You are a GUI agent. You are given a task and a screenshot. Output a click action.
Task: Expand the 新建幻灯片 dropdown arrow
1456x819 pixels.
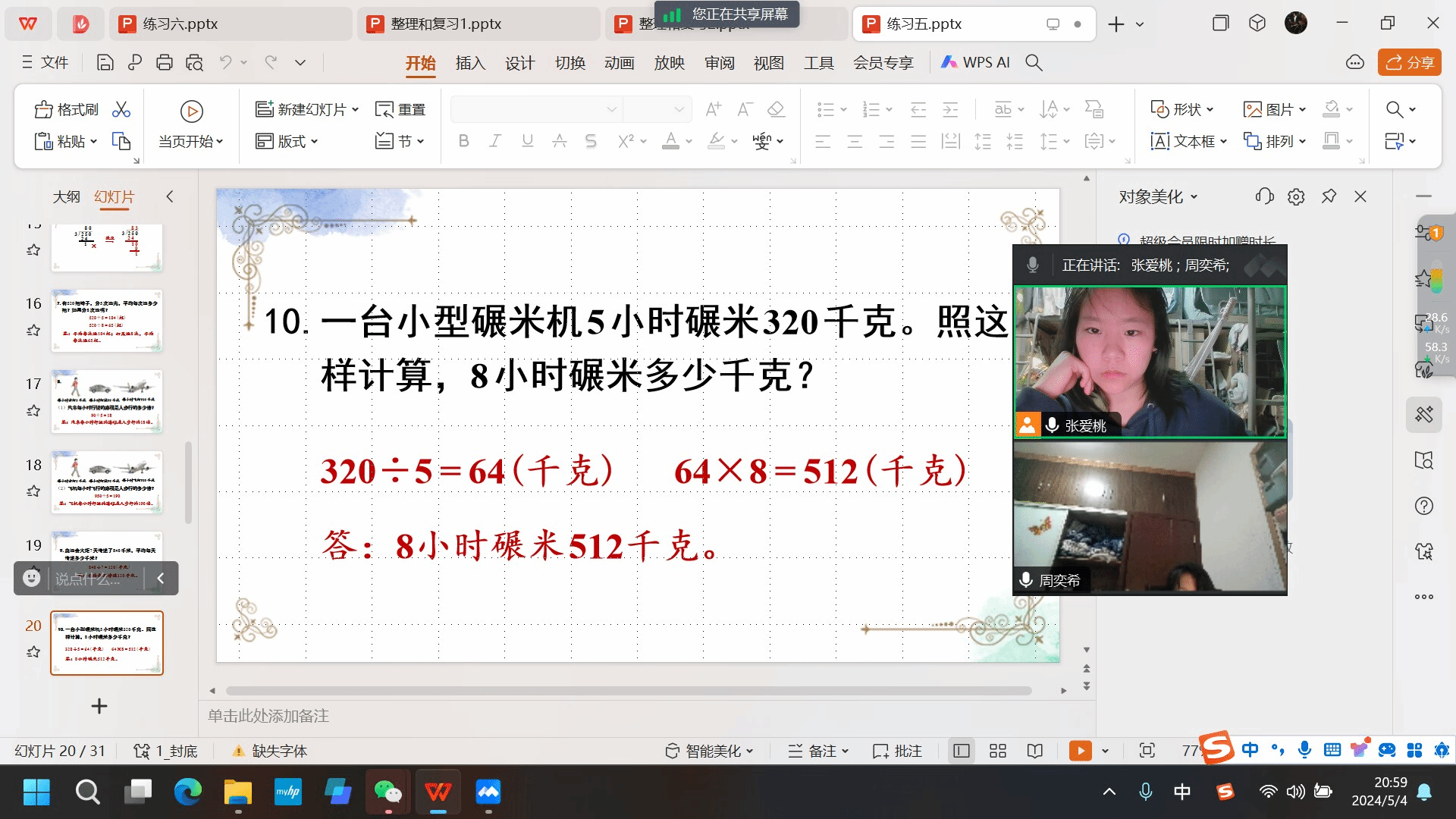(355, 110)
